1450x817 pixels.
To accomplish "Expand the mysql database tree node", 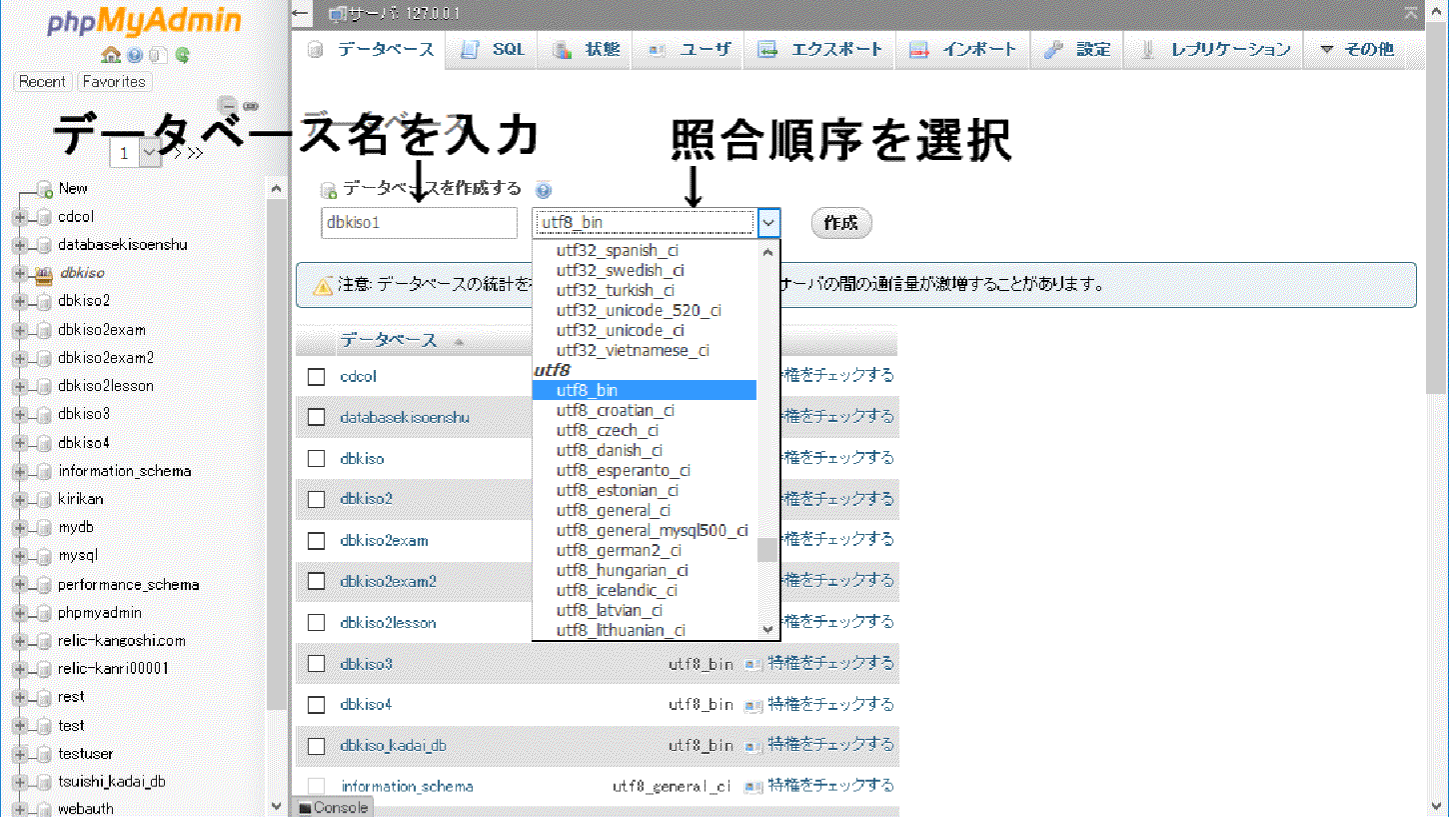I will pyautogui.click(x=19, y=556).
